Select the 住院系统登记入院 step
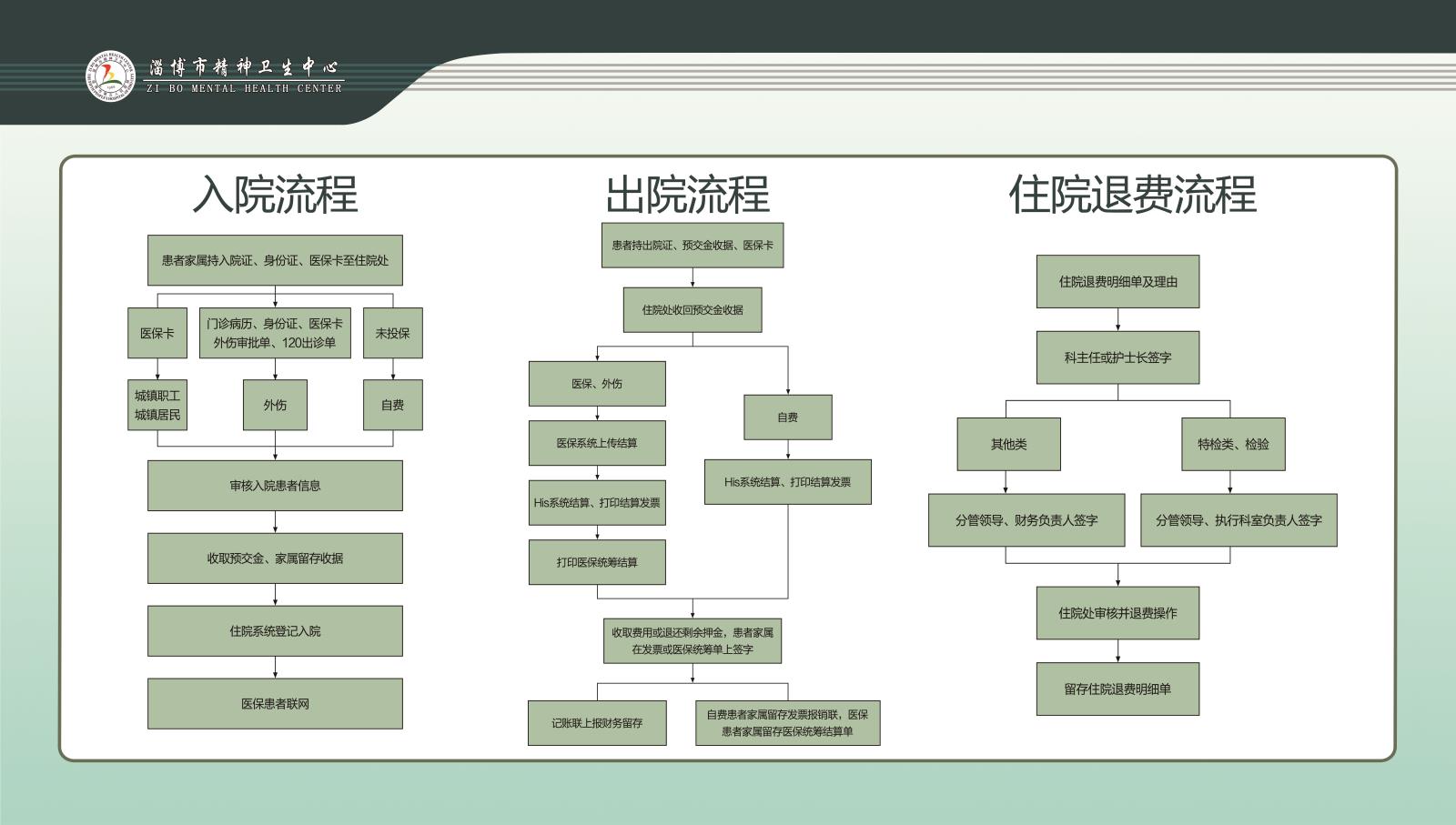Image resolution: width=1456 pixels, height=825 pixels. click(275, 631)
